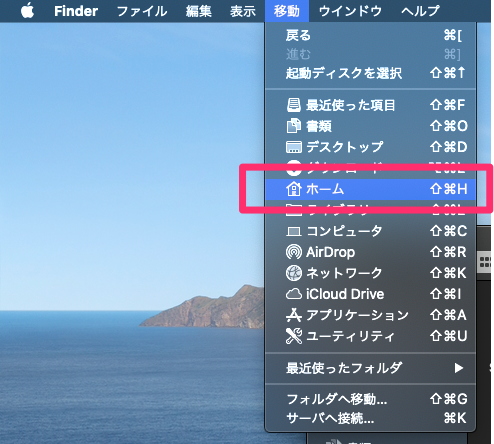Open the Finder application menu
Image resolution: width=494 pixels, height=444 pixels.
76,11
